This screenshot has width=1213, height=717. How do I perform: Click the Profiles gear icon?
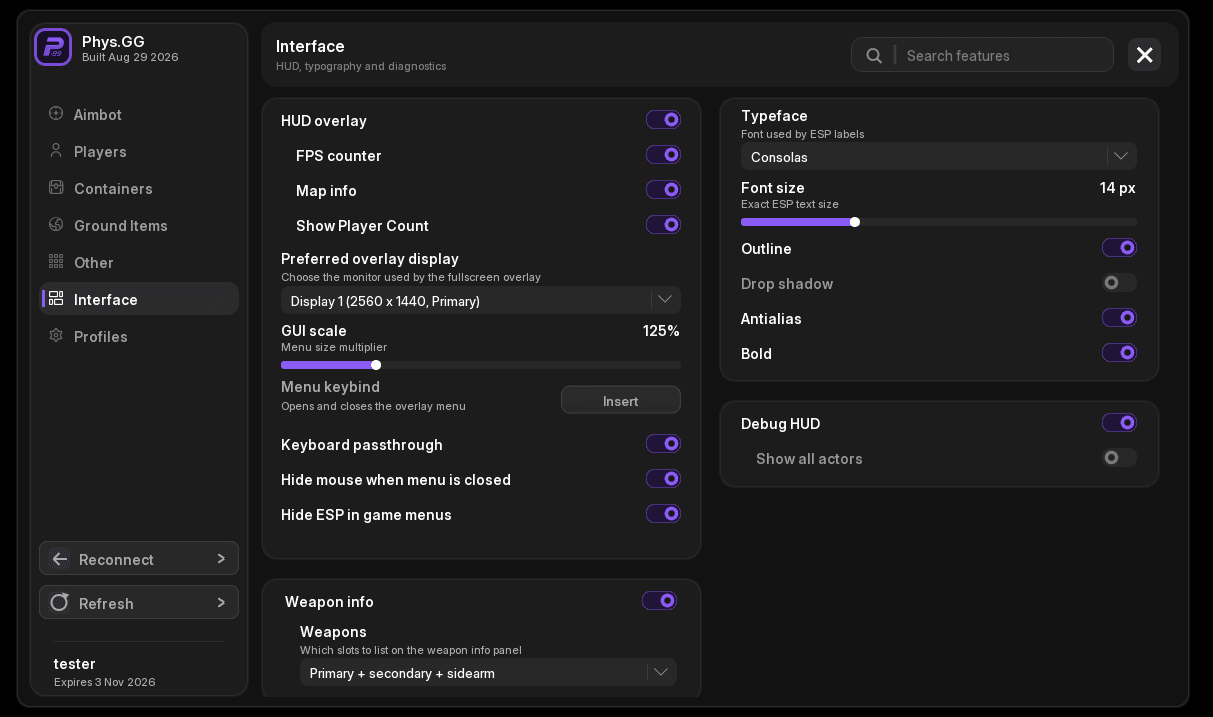[x=56, y=336]
